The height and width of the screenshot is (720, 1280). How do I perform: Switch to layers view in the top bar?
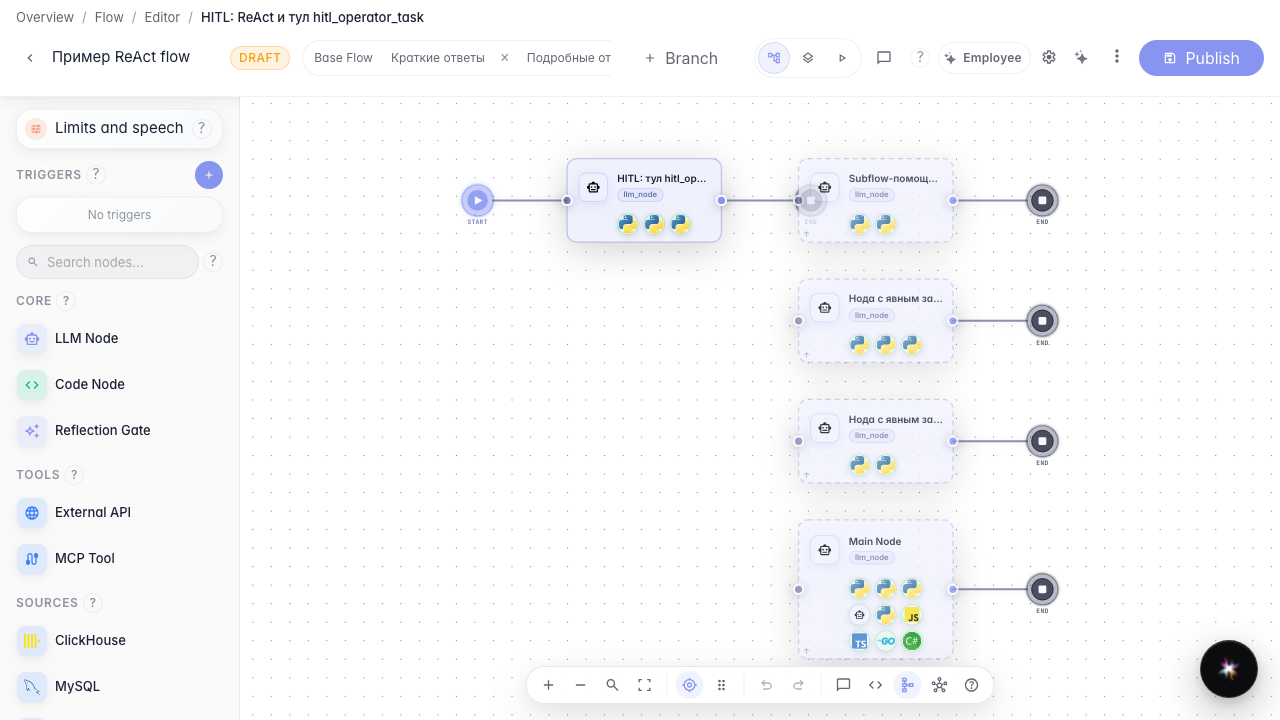coord(808,58)
